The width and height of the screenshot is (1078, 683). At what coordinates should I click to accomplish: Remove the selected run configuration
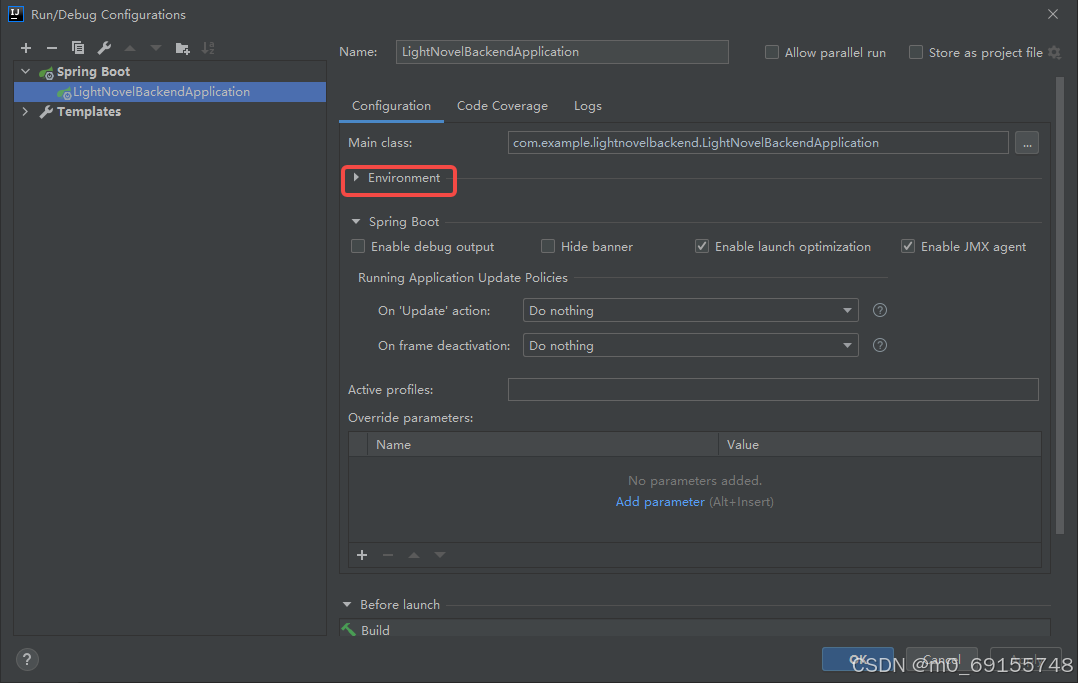[51, 47]
